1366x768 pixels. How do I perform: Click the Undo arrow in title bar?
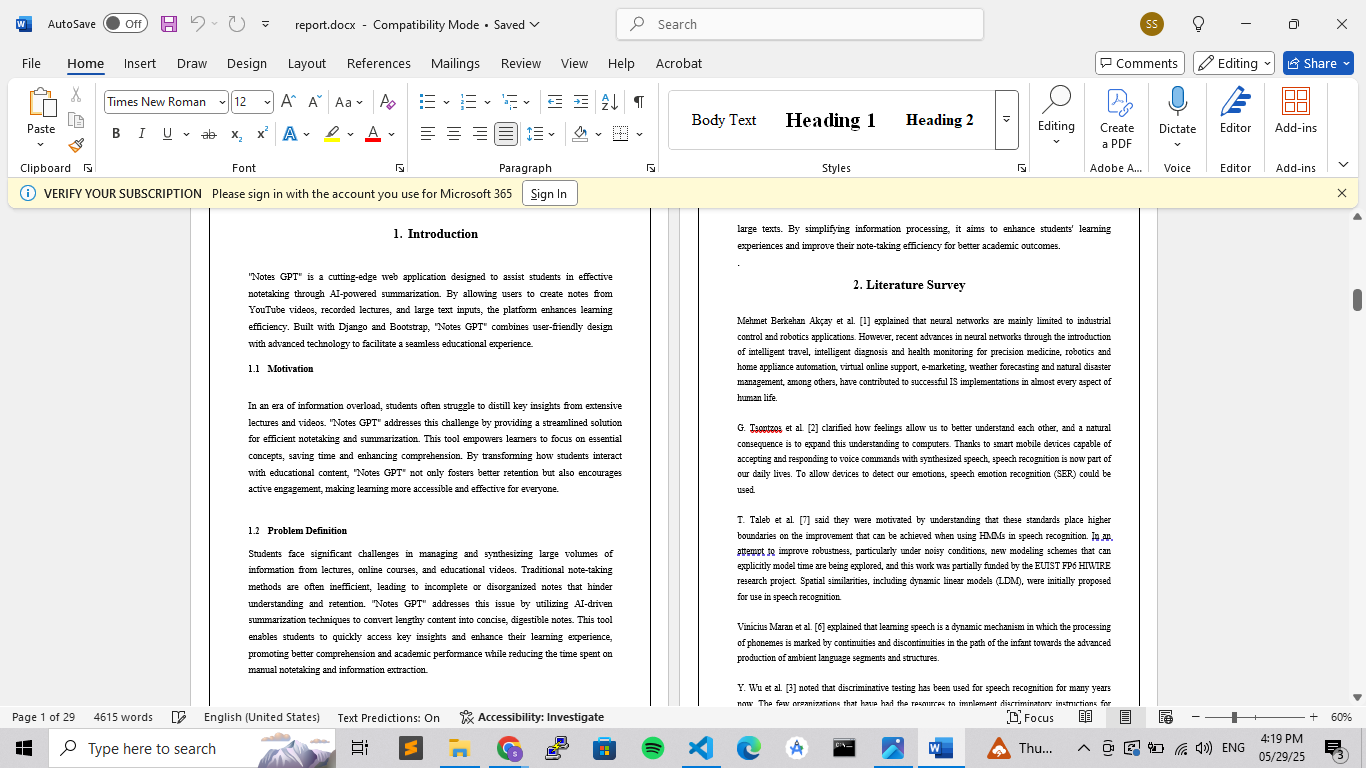pyautogui.click(x=197, y=24)
